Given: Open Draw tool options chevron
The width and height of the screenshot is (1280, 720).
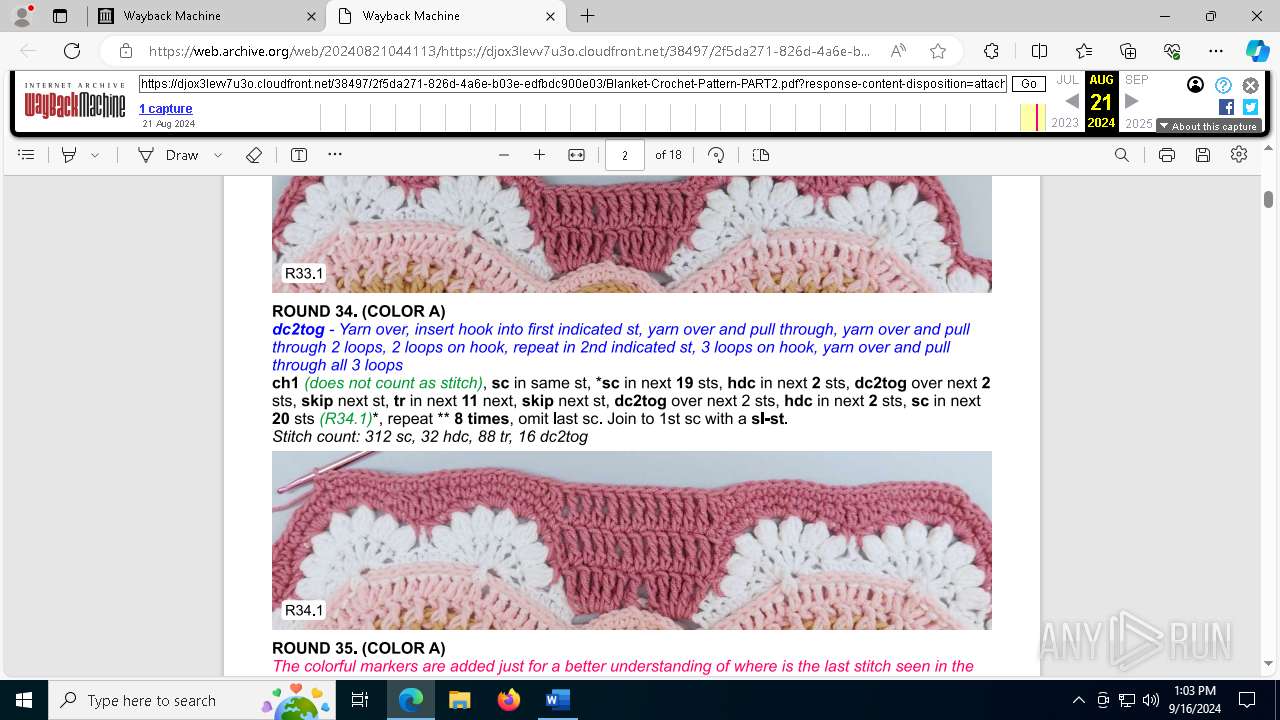Looking at the screenshot, I should [218, 155].
